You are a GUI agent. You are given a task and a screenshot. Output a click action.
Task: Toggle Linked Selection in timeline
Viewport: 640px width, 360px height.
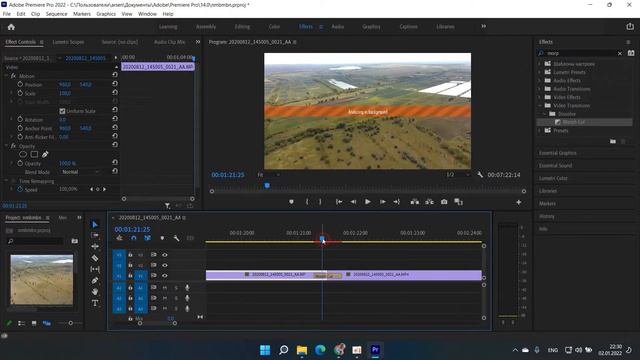coord(147,238)
